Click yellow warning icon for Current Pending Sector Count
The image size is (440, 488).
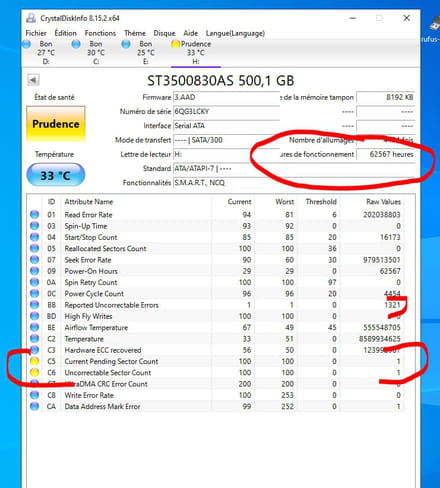(34, 361)
